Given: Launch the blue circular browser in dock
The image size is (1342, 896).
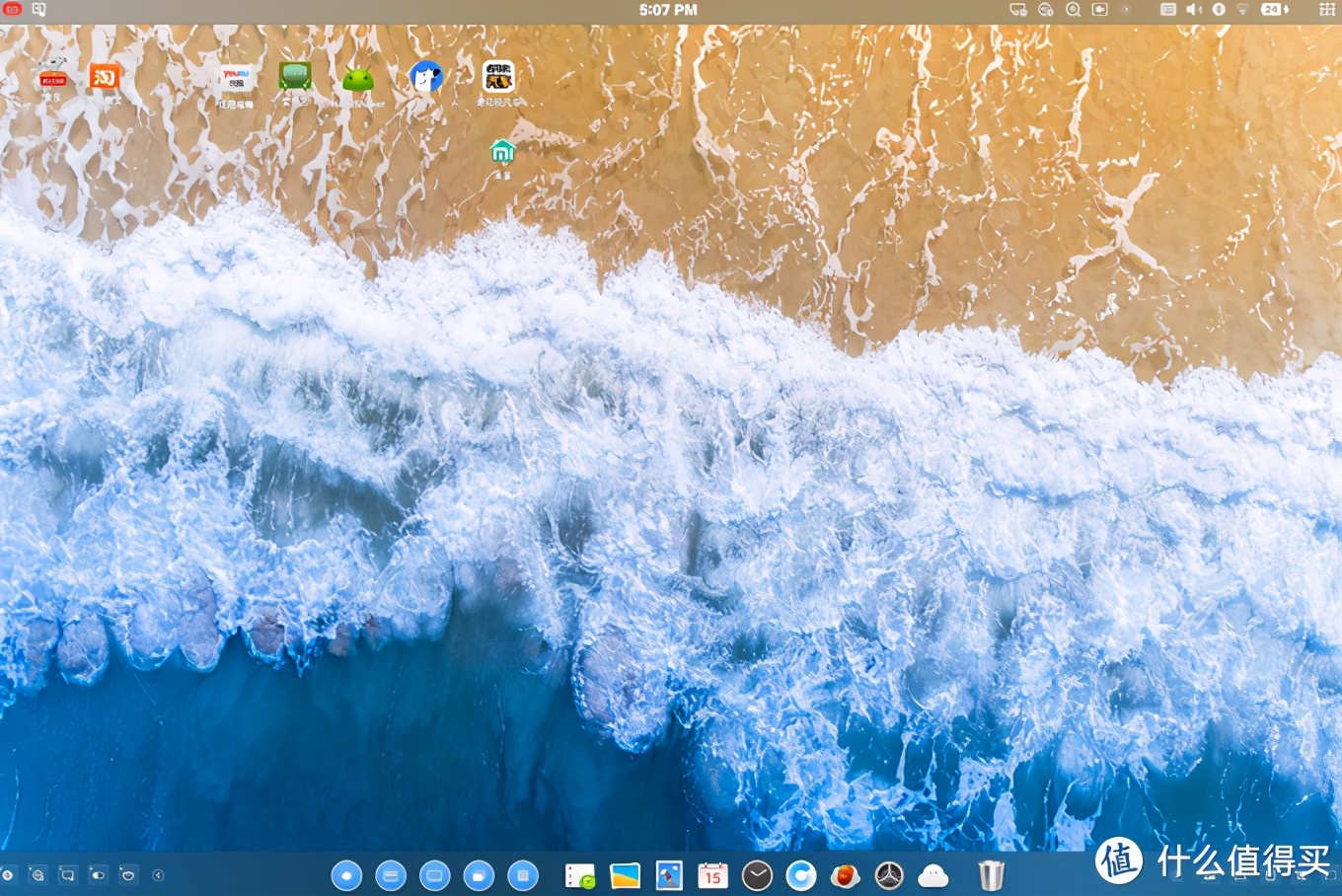Looking at the screenshot, I should 801,875.
